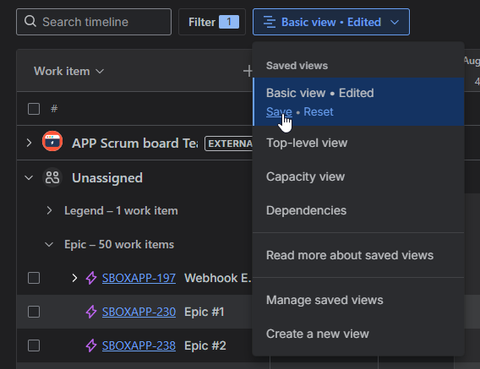Click the epic lightning icon for SBOXAPP-197
Screen dimensions: 480x369
[91, 278]
